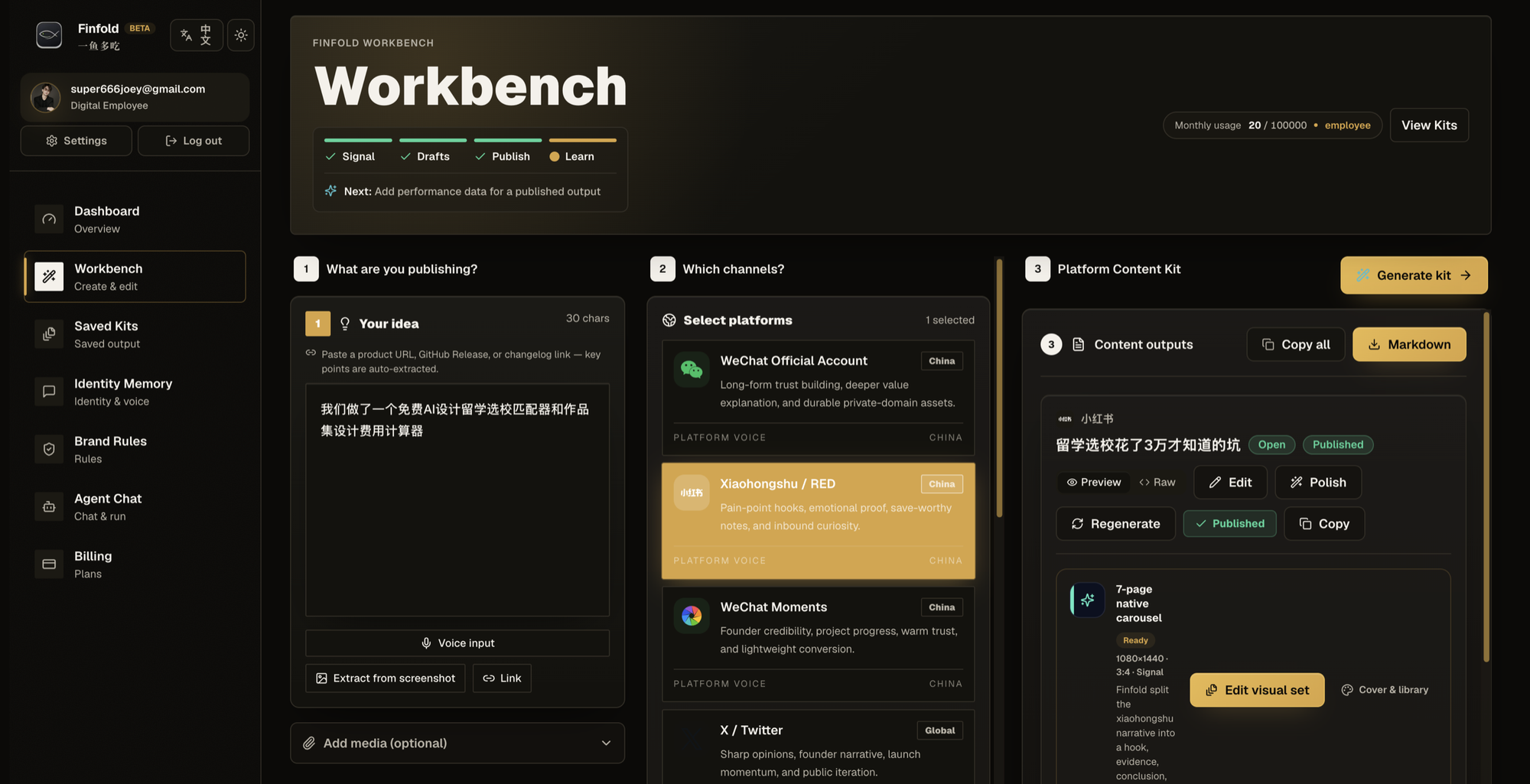
Task: Click the Content outputs document icon
Action: [1078, 344]
